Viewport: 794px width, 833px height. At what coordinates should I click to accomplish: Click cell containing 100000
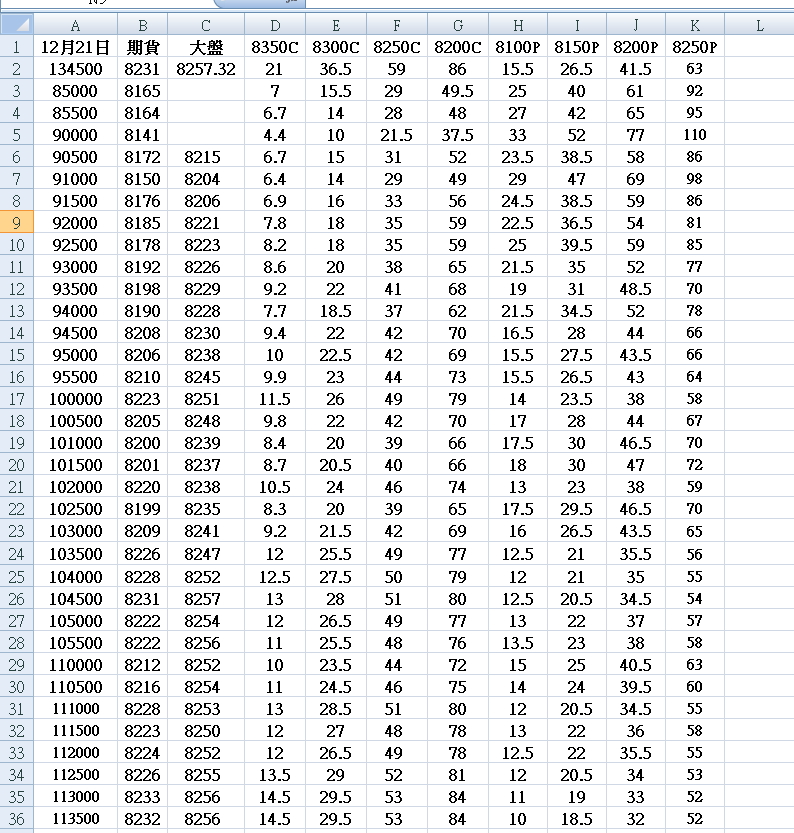pyautogui.click(x=75, y=398)
